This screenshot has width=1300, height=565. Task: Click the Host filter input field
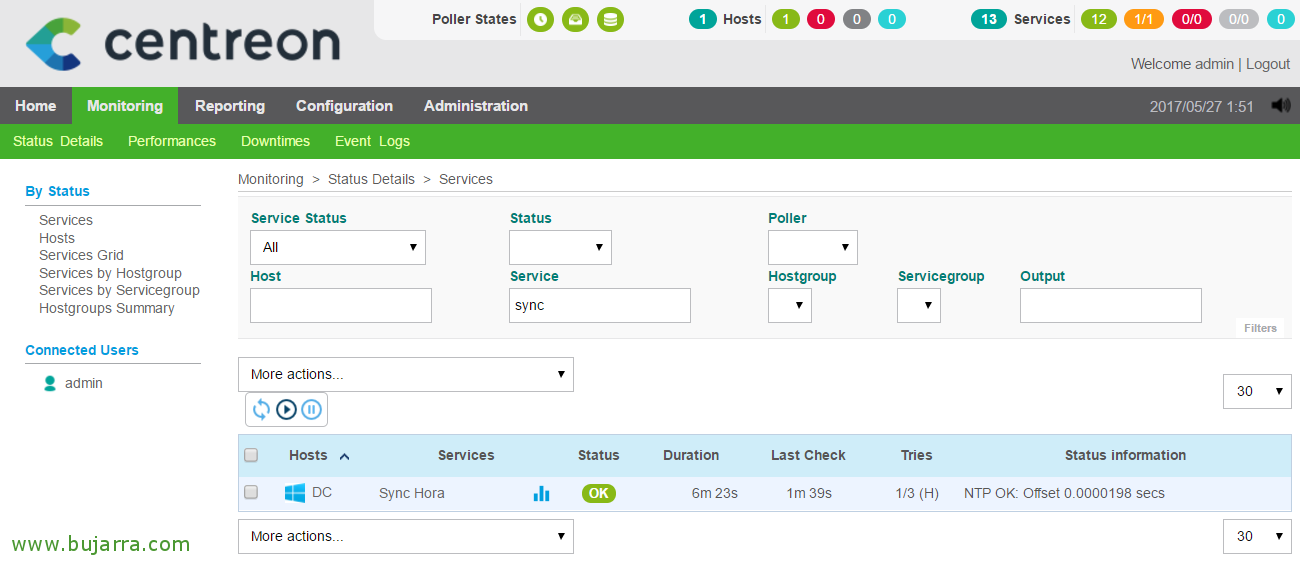[341, 305]
